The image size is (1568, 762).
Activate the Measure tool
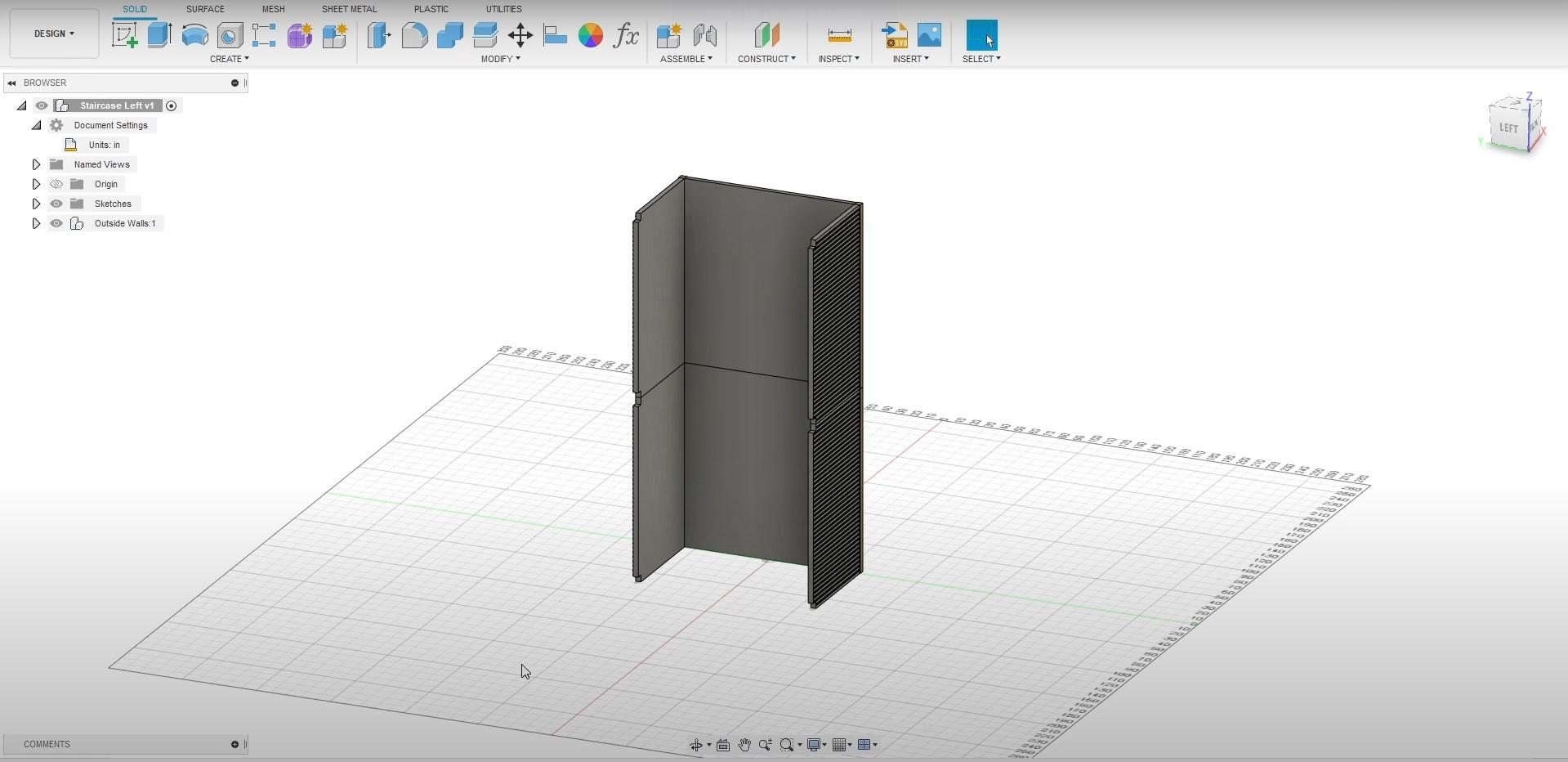coord(839,35)
